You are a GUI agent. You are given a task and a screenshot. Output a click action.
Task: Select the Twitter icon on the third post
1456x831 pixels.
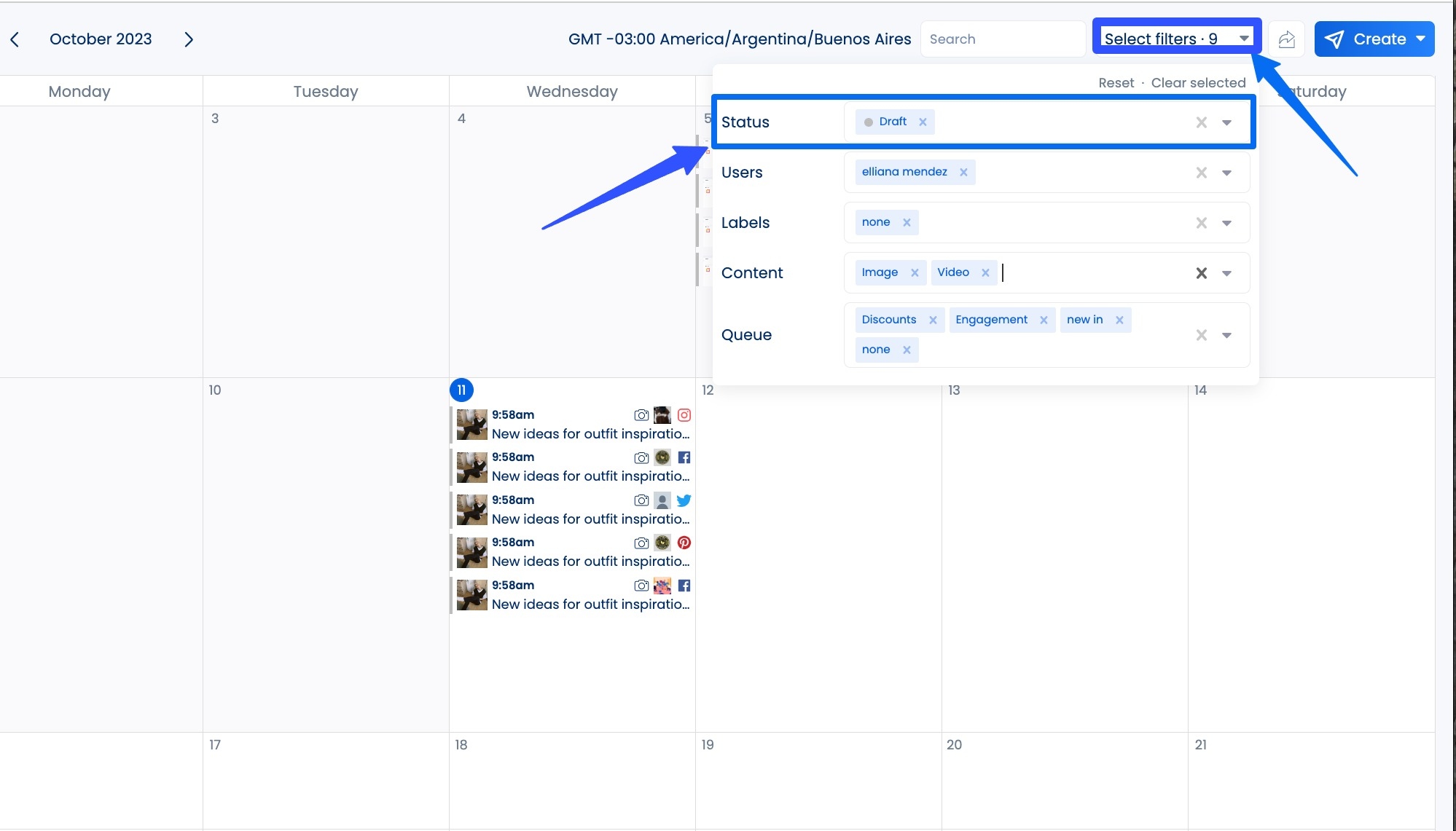[x=684, y=500]
